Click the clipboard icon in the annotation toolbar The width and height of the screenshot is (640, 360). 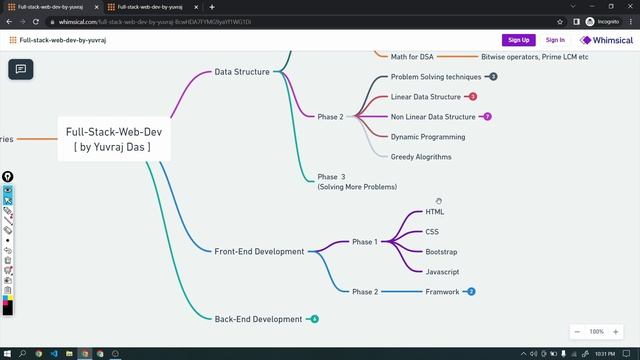[8, 290]
